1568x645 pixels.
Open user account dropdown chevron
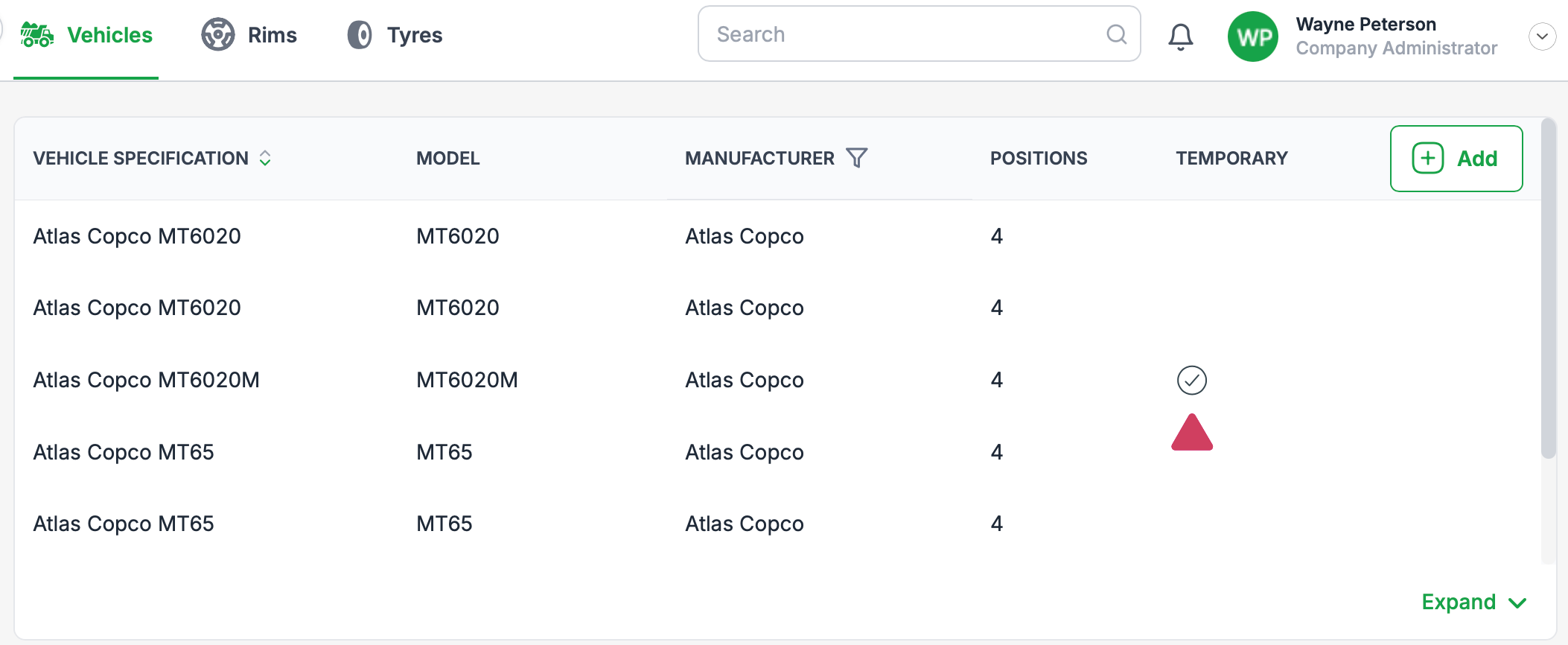point(1542,36)
